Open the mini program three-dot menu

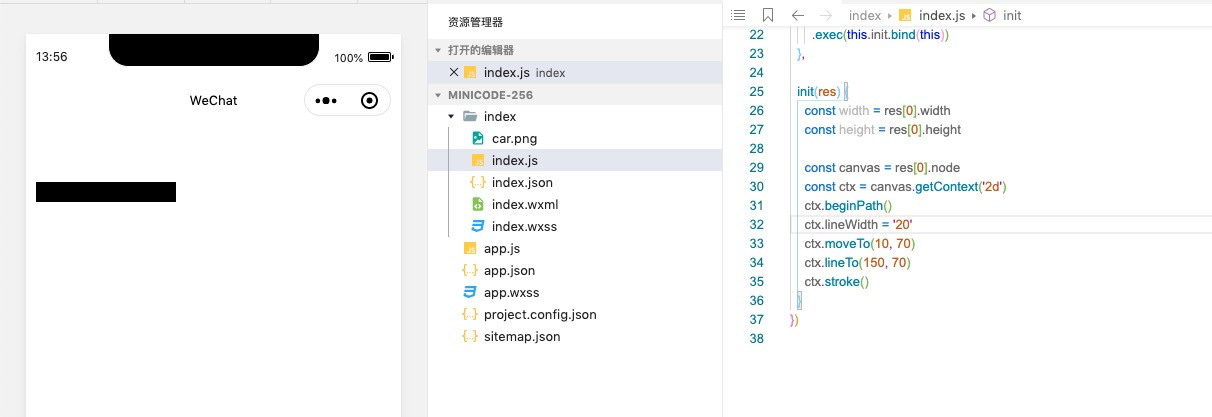coord(326,100)
